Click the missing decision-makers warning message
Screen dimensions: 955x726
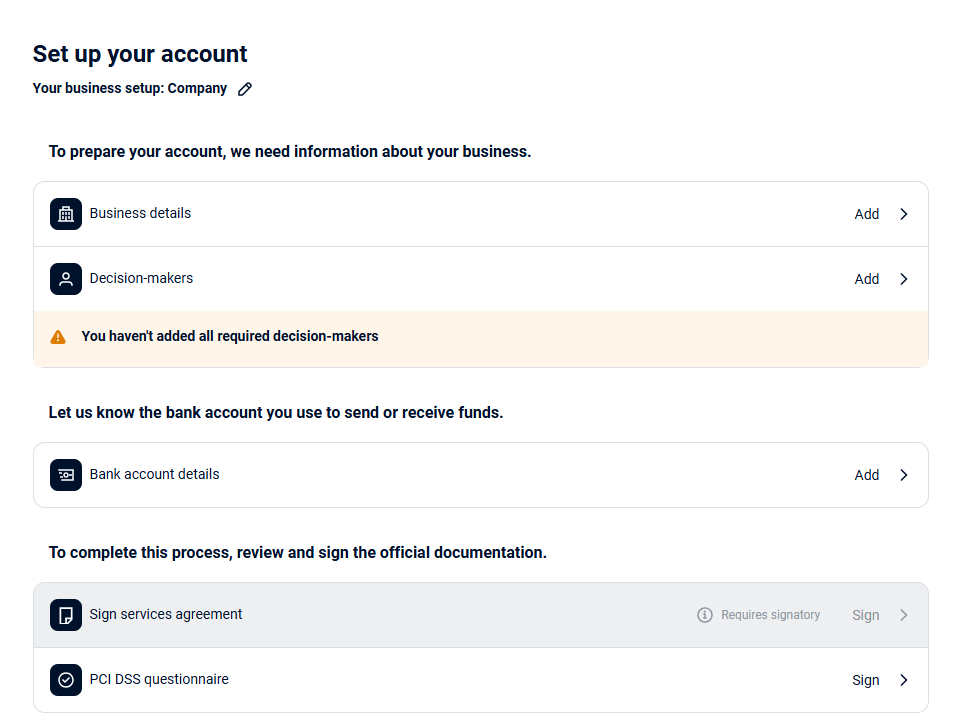pyautogui.click(x=230, y=337)
